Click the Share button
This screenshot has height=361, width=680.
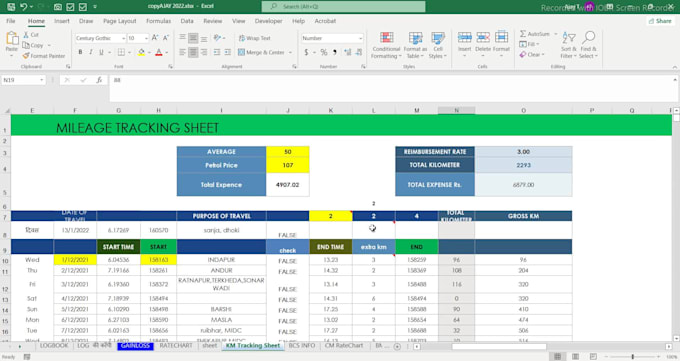click(660, 21)
